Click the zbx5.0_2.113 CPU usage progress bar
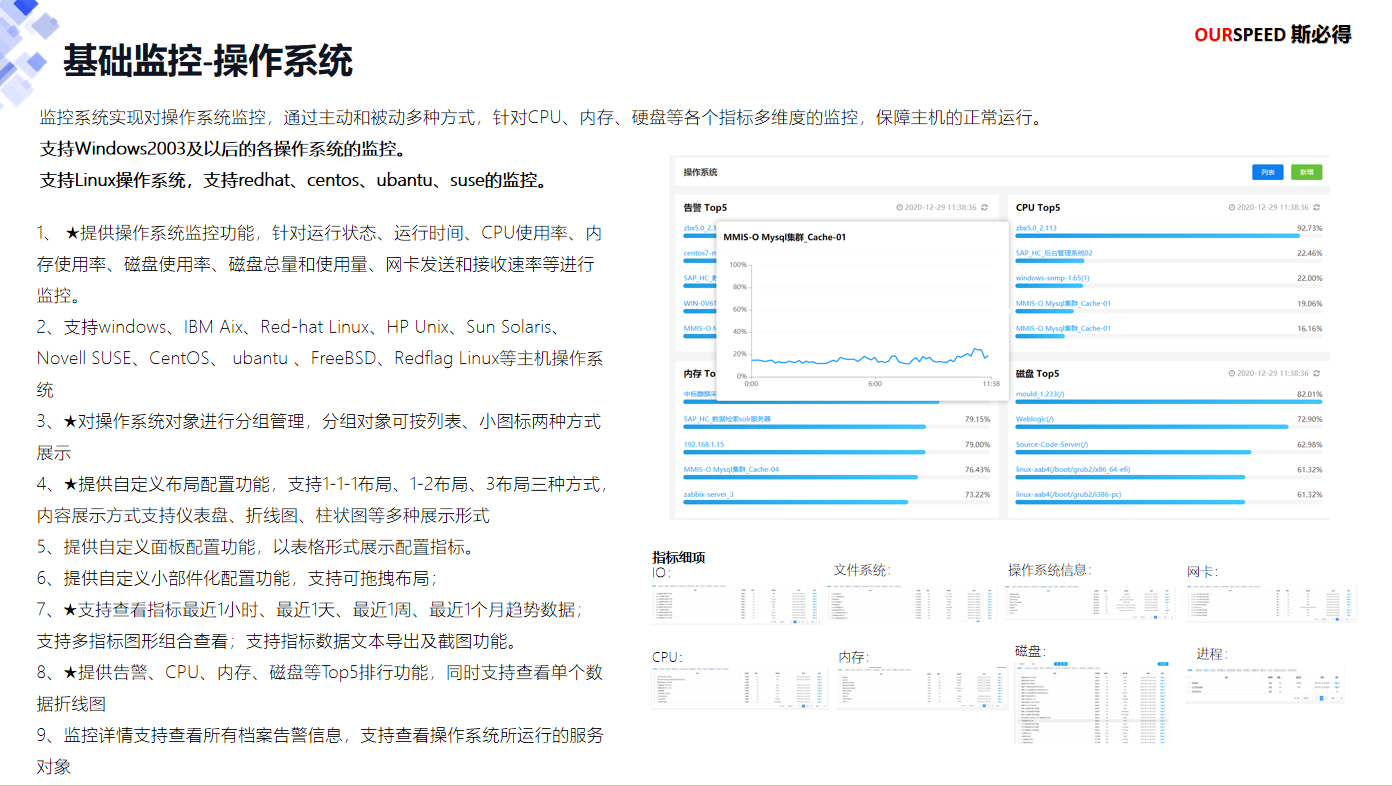The width and height of the screenshot is (1392, 786). tap(1157, 236)
